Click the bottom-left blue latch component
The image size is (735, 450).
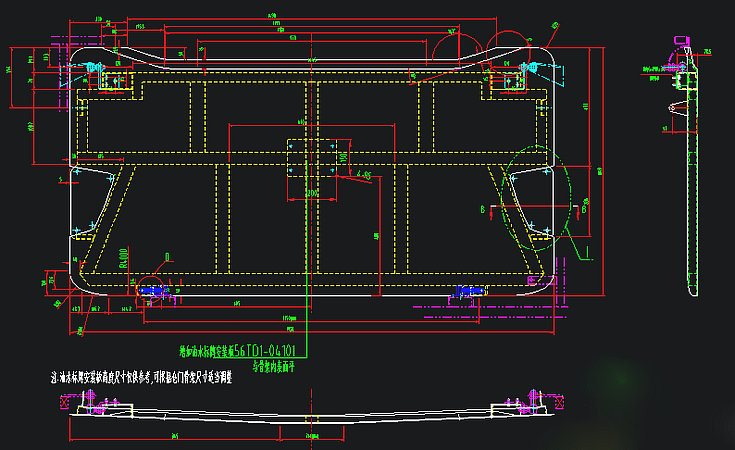click(x=151, y=289)
